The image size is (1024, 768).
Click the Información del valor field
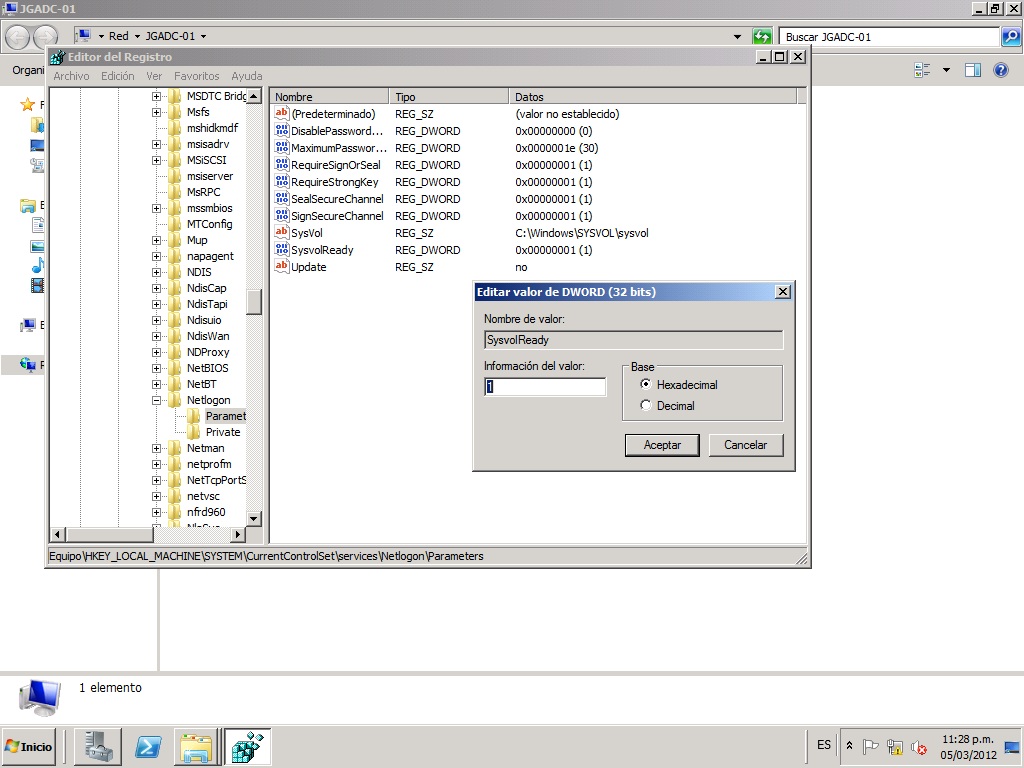point(545,387)
